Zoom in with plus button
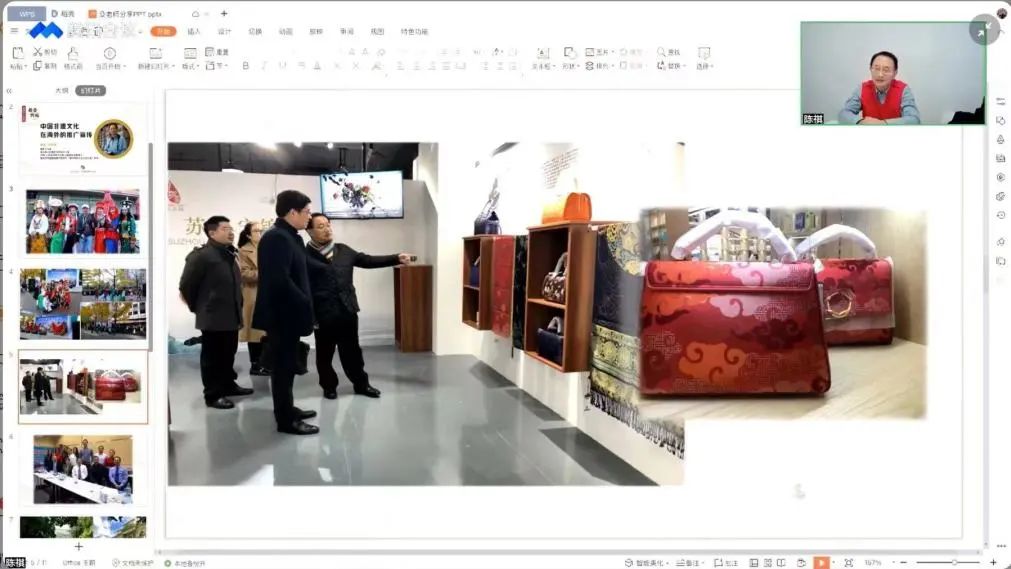Screen dimensions: 1011x569 (994, 563)
